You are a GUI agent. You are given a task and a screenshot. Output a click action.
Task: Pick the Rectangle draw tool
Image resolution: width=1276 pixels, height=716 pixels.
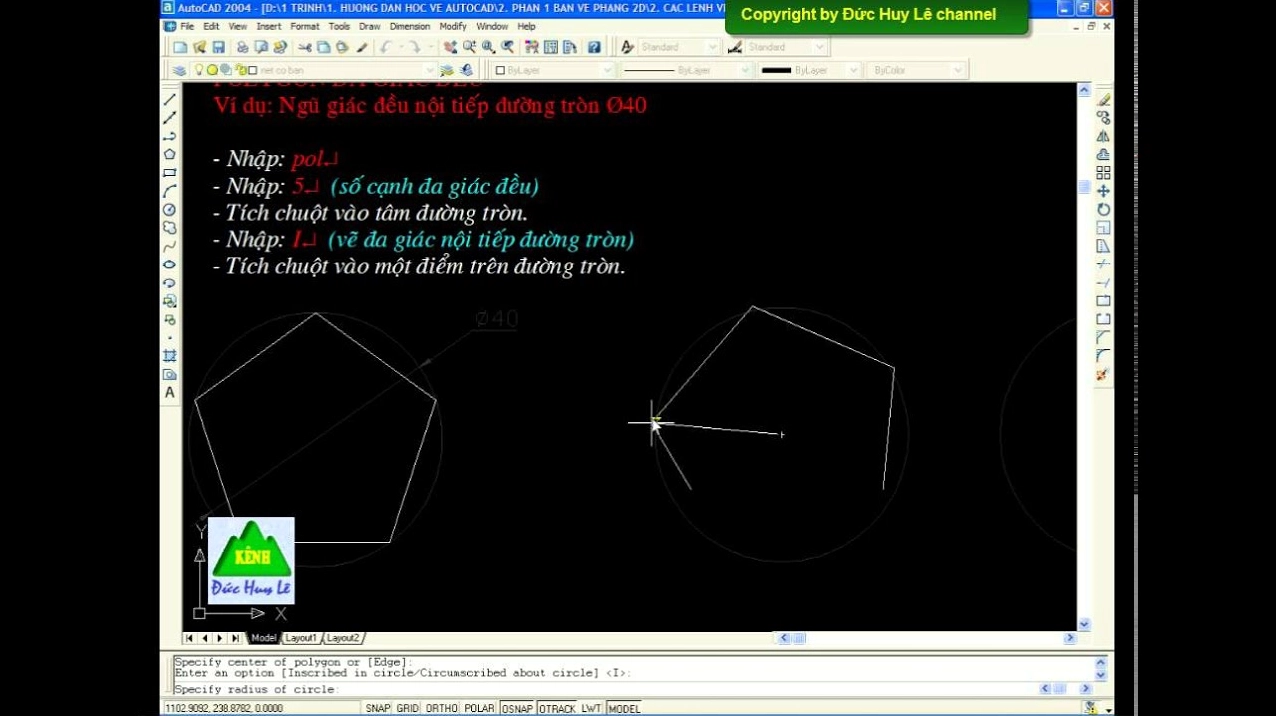170,173
